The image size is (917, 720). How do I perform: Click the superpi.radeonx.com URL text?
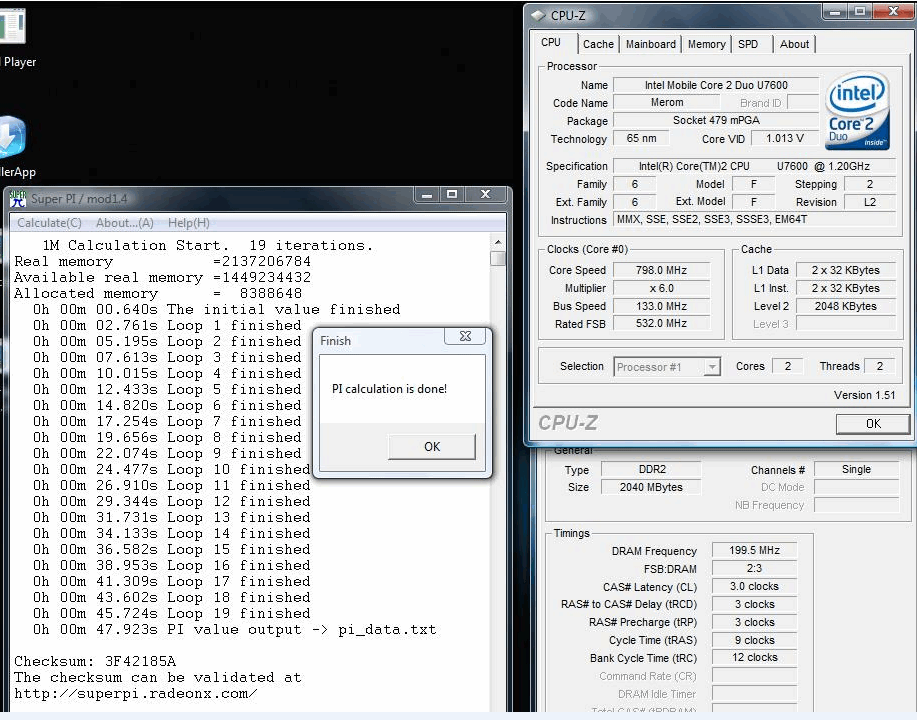[x=136, y=694]
